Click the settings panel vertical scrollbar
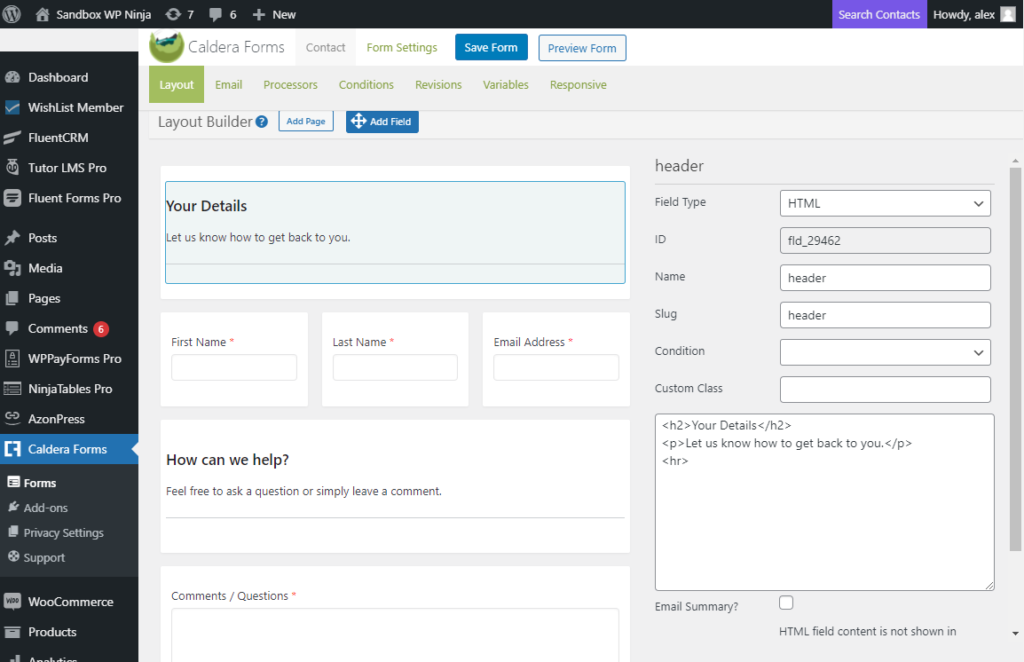Image resolution: width=1024 pixels, height=662 pixels. 1016,360
